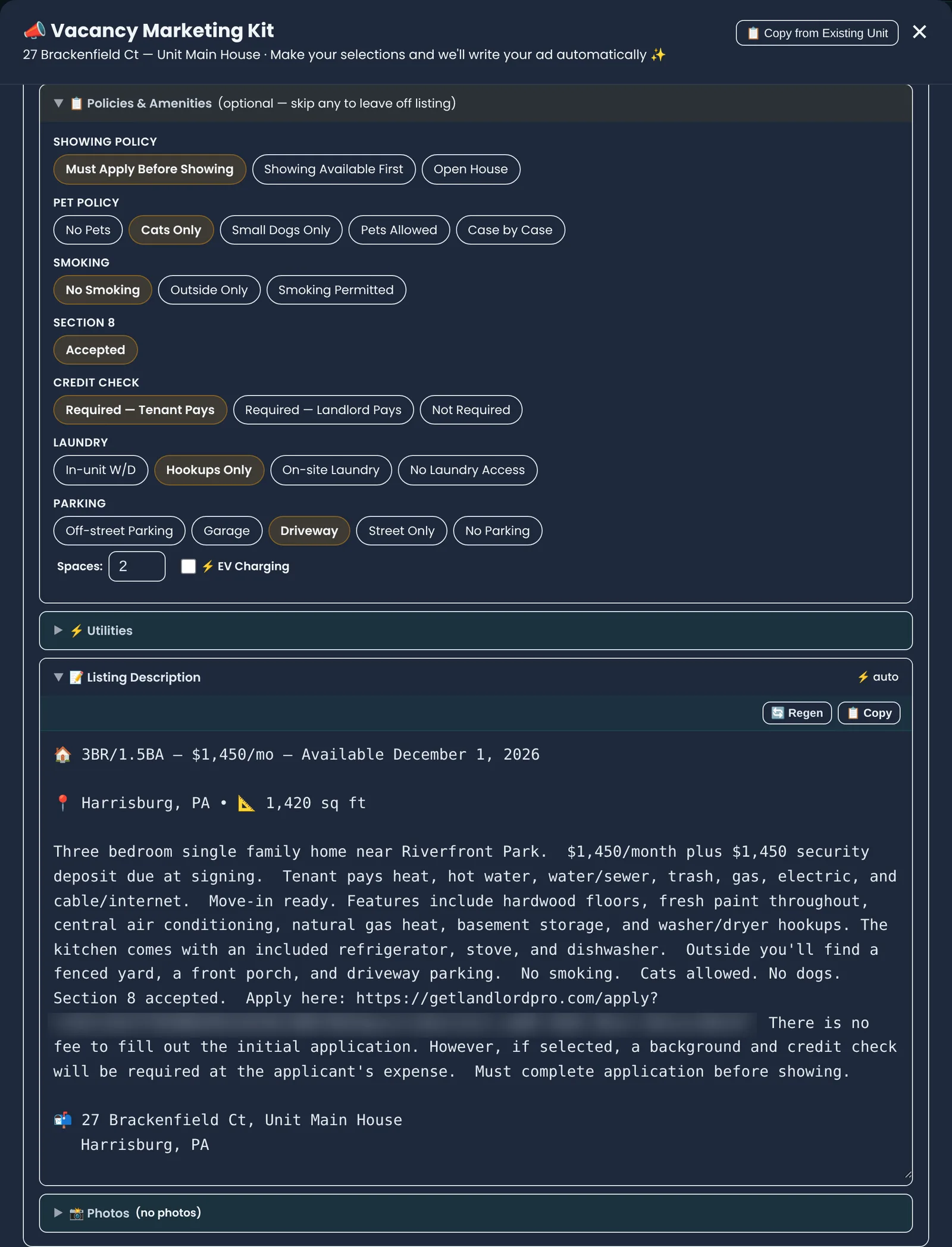Select In-unit W/D laundry option
Image resolution: width=952 pixels, height=1247 pixels.
101,470
